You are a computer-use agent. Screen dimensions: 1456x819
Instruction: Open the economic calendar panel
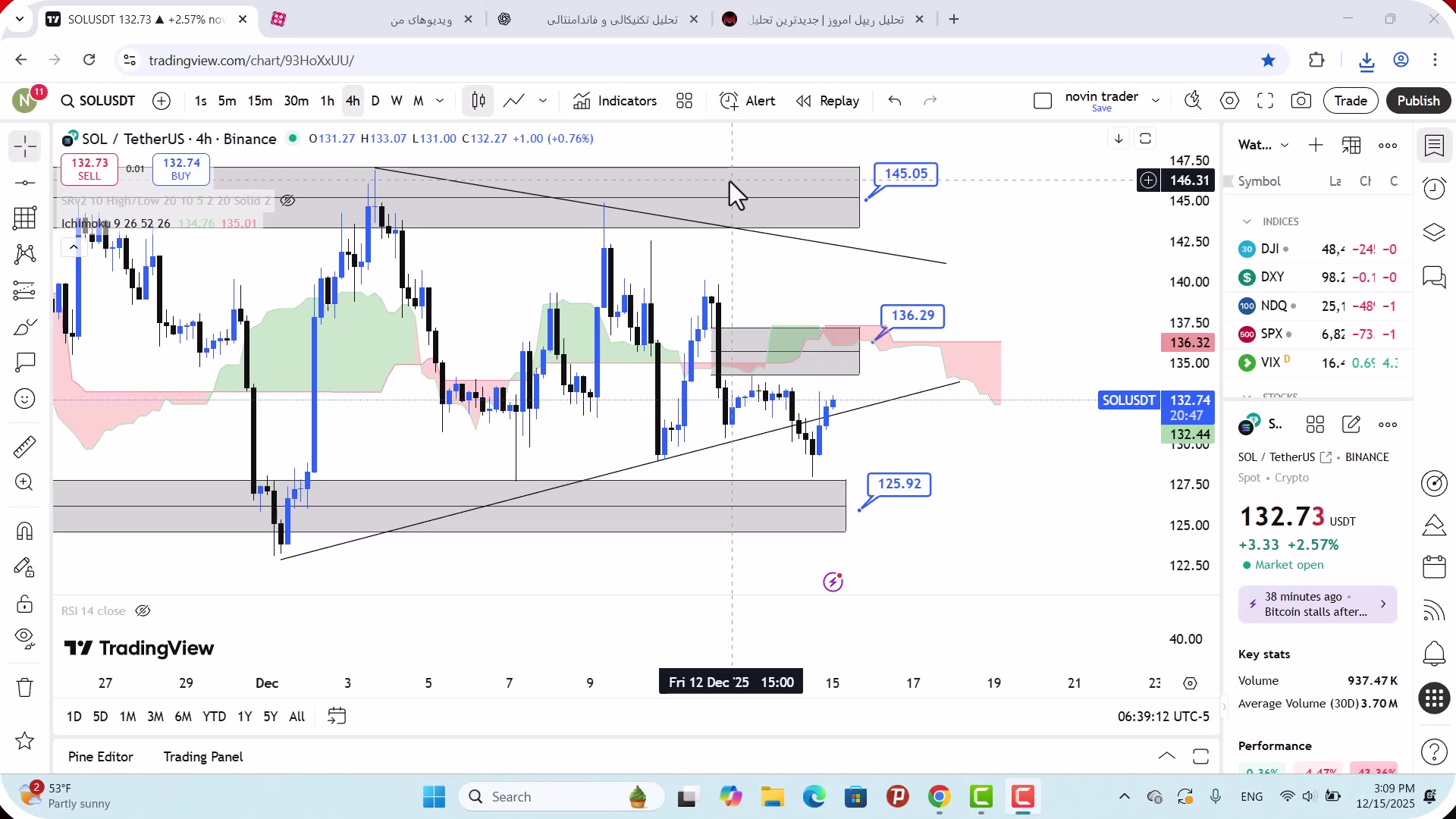pos(1434,567)
